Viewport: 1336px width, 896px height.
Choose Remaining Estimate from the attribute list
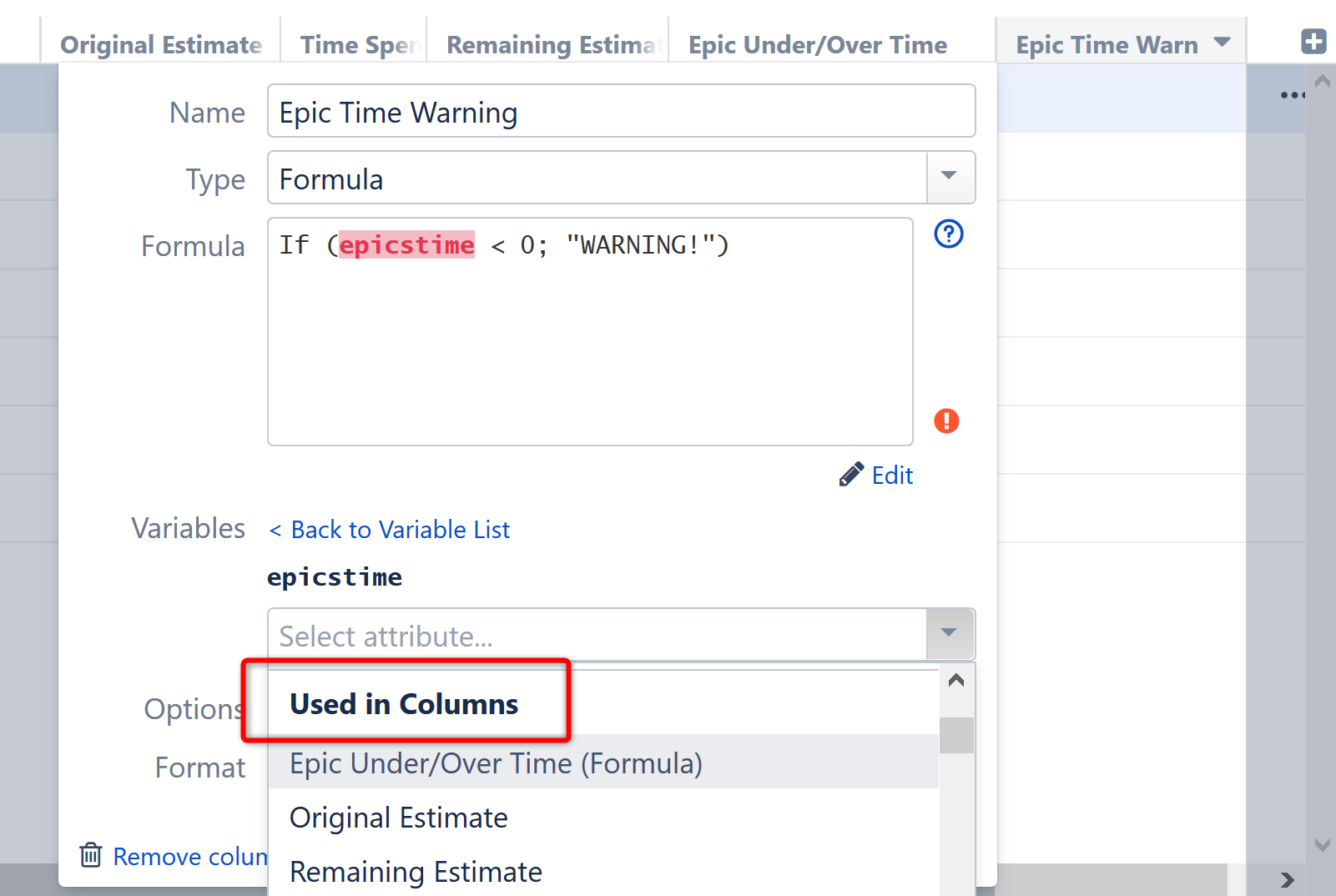[x=415, y=872]
